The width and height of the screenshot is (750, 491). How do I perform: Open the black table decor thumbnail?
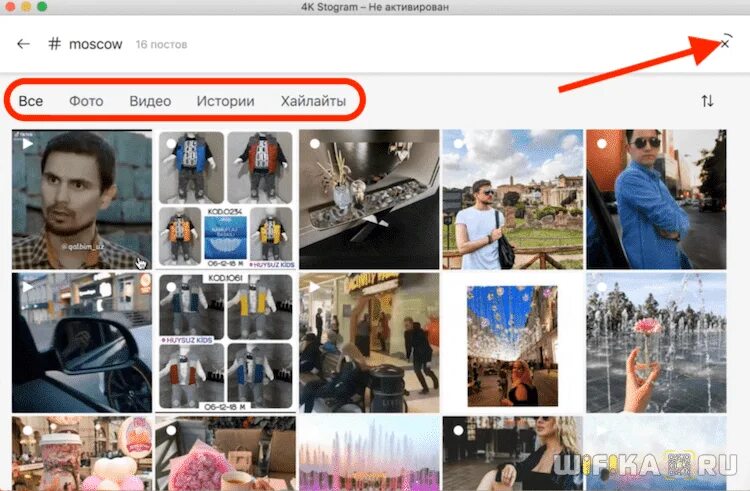(x=369, y=199)
